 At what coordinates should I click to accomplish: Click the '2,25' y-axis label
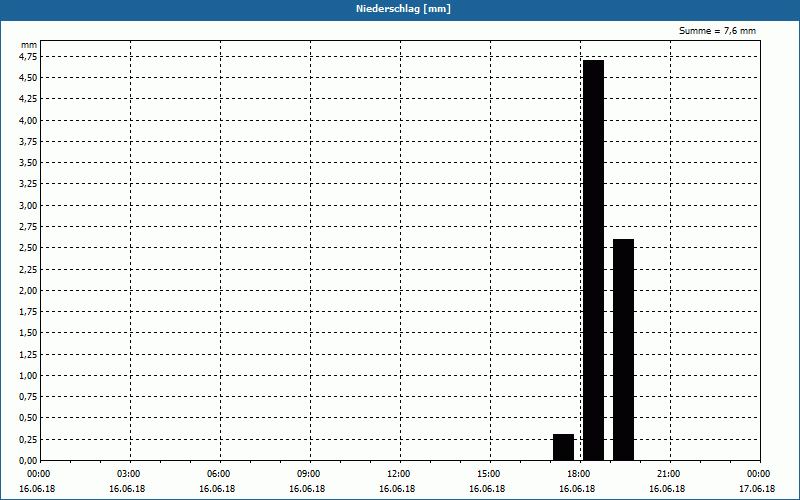28,269
